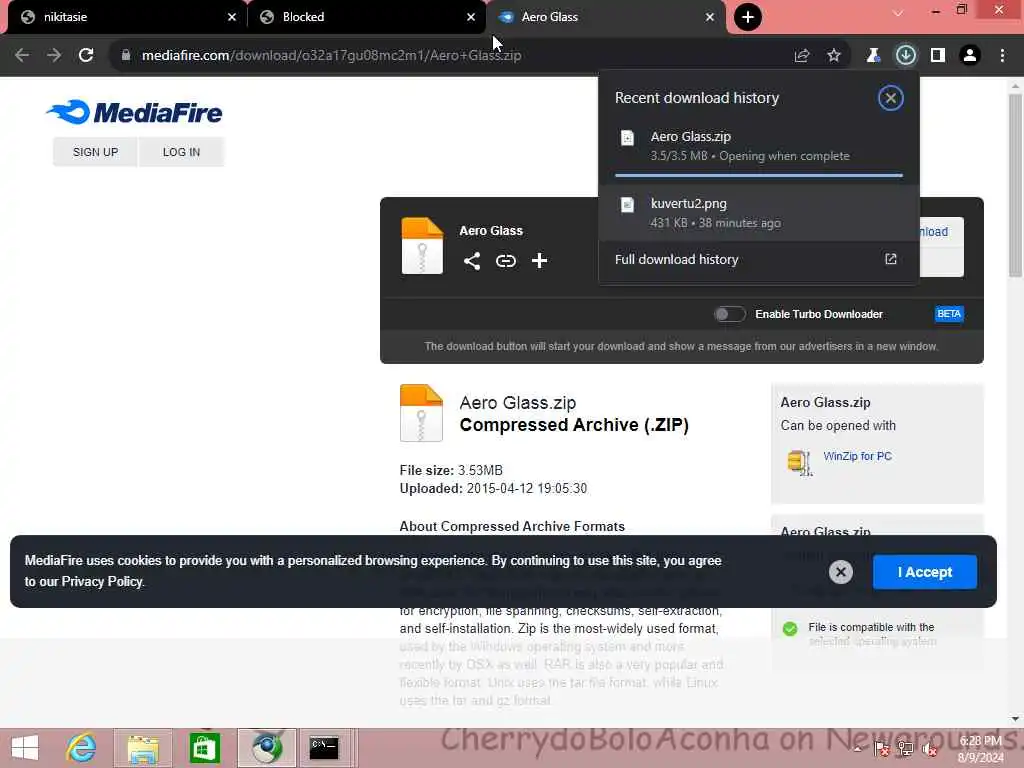Click the taskbar clock
This screenshot has height=768, width=1024.
980,749
